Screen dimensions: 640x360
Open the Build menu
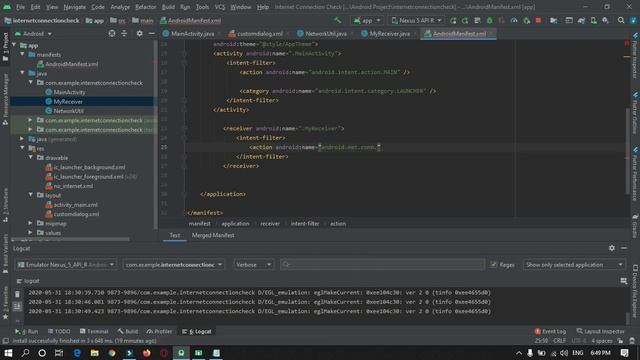click(168, 7)
